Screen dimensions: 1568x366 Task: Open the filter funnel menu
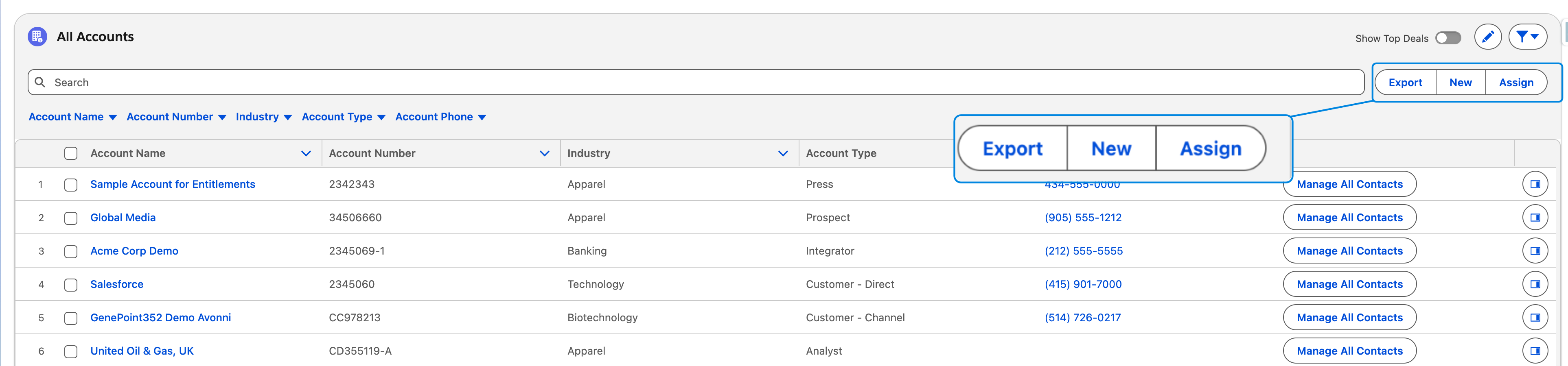pos(1527,37)
